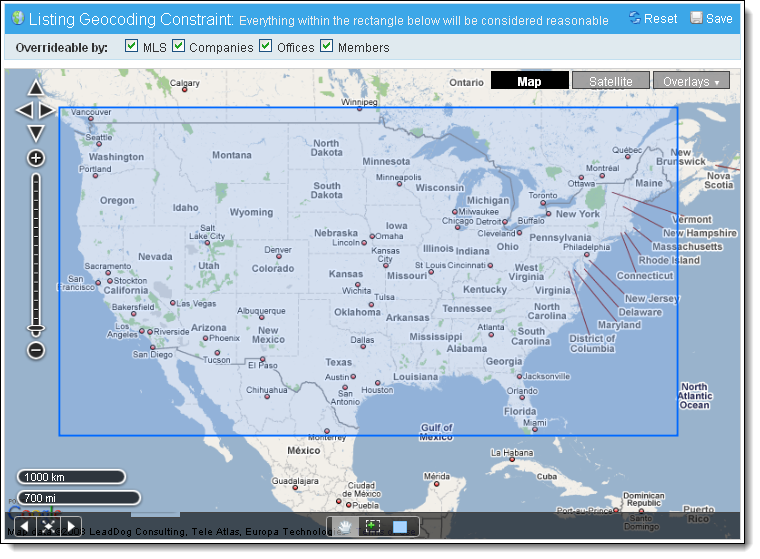Image resolution: width=760 pixels, height=559 pixels.
Task: Click the Reset link
Action: (x=660, y=18)
